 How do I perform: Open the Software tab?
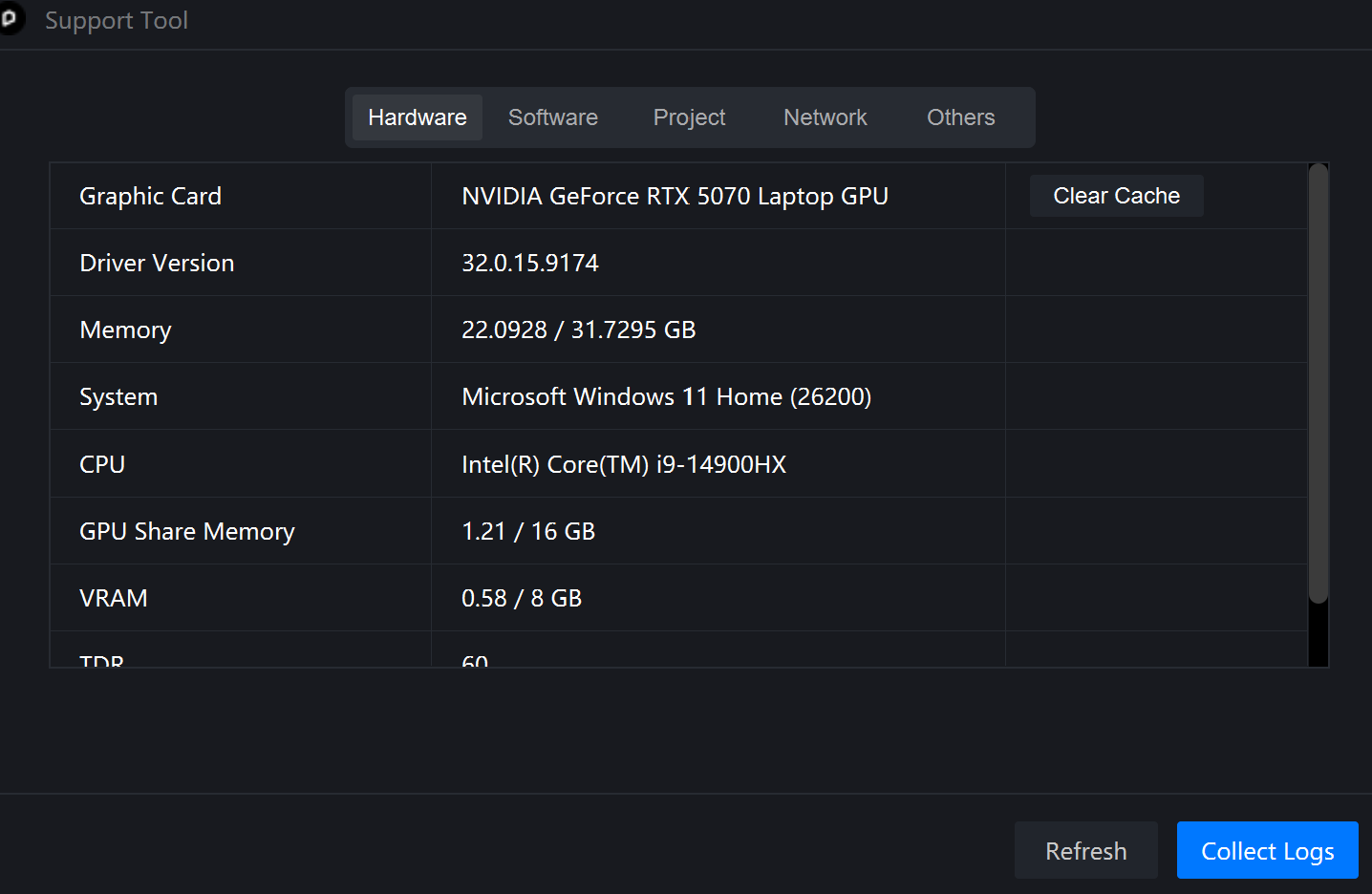pyautogui.click(x=552, y=117)
